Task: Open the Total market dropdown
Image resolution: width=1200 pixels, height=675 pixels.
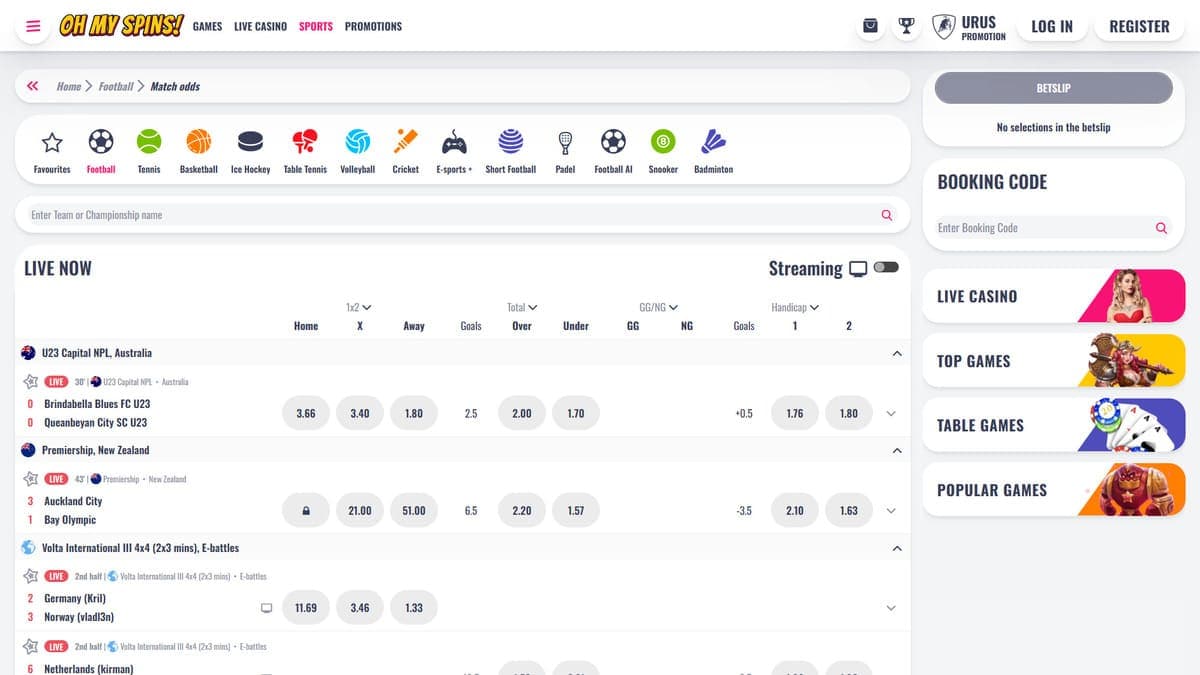Action: point(522,307)
